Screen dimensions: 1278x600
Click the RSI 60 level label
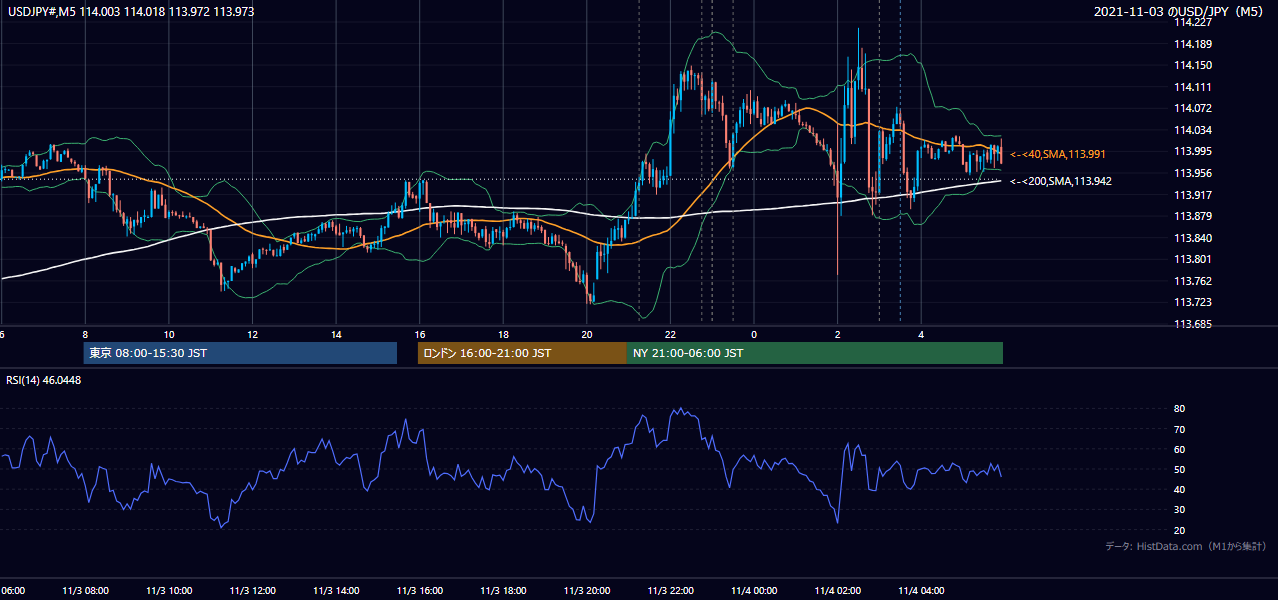[1180, 449]
